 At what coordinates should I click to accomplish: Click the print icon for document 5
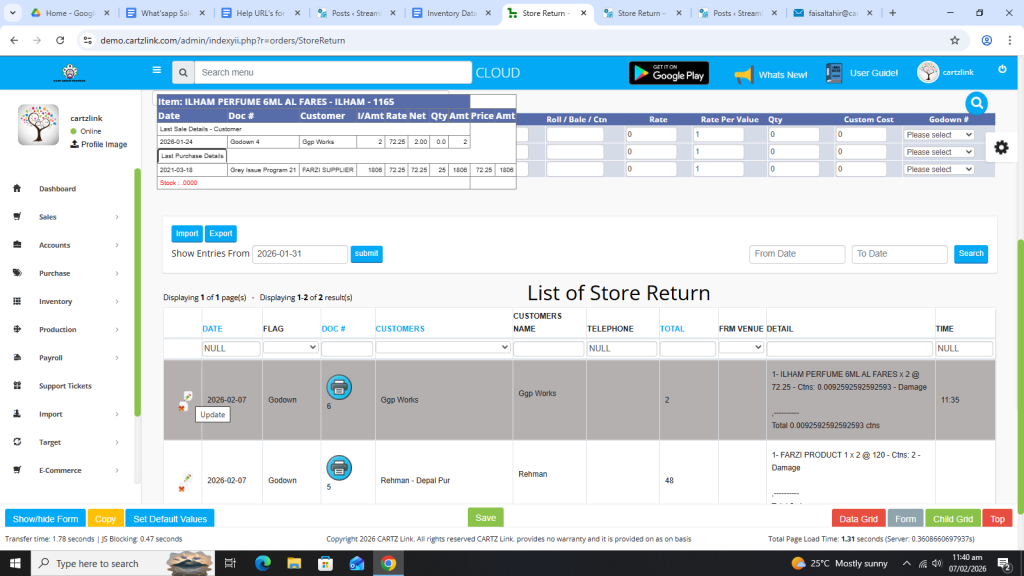point(339,467)
